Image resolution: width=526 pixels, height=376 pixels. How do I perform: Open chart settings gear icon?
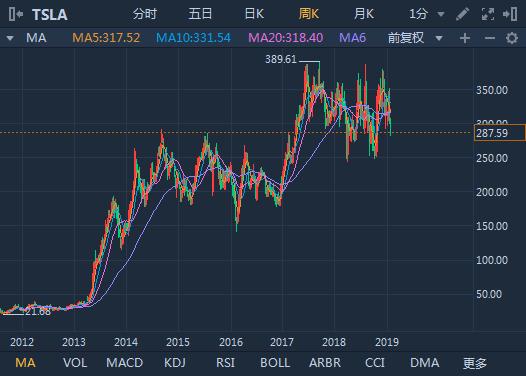click(x=512, y=38)
